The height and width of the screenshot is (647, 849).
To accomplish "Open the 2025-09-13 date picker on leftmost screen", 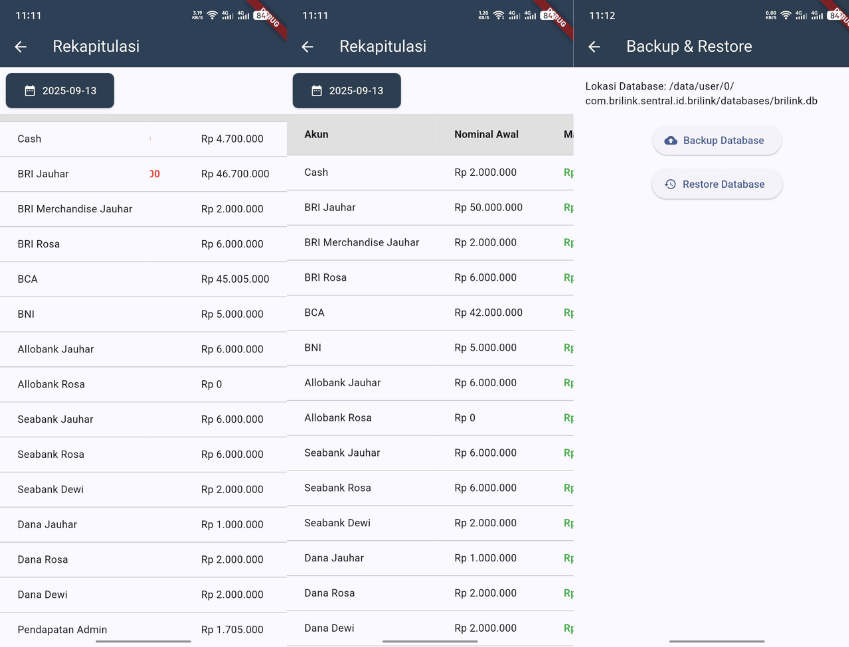I will click(x=60, y=91).
